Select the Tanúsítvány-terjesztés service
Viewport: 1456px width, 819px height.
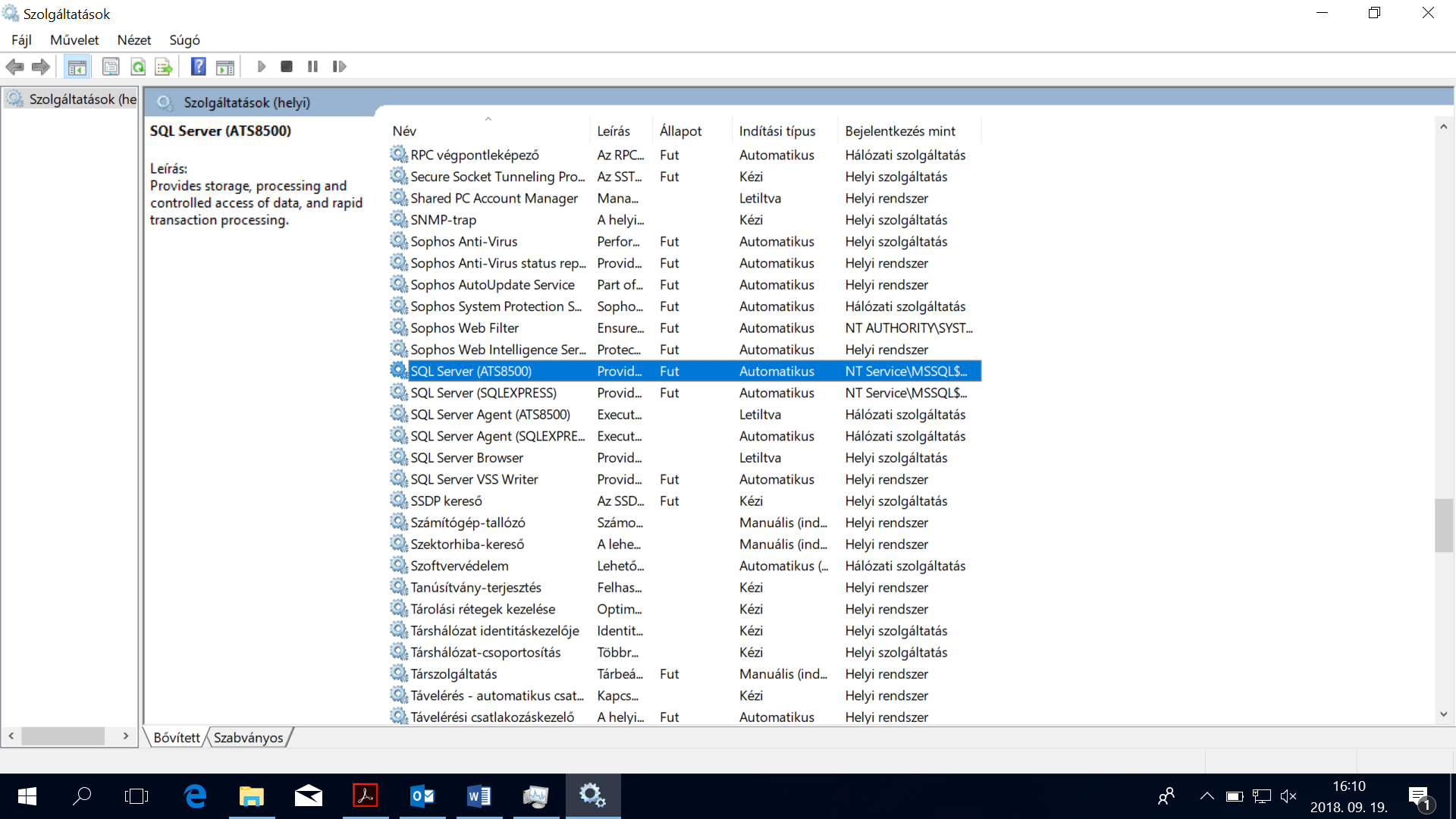coord(685,587)
